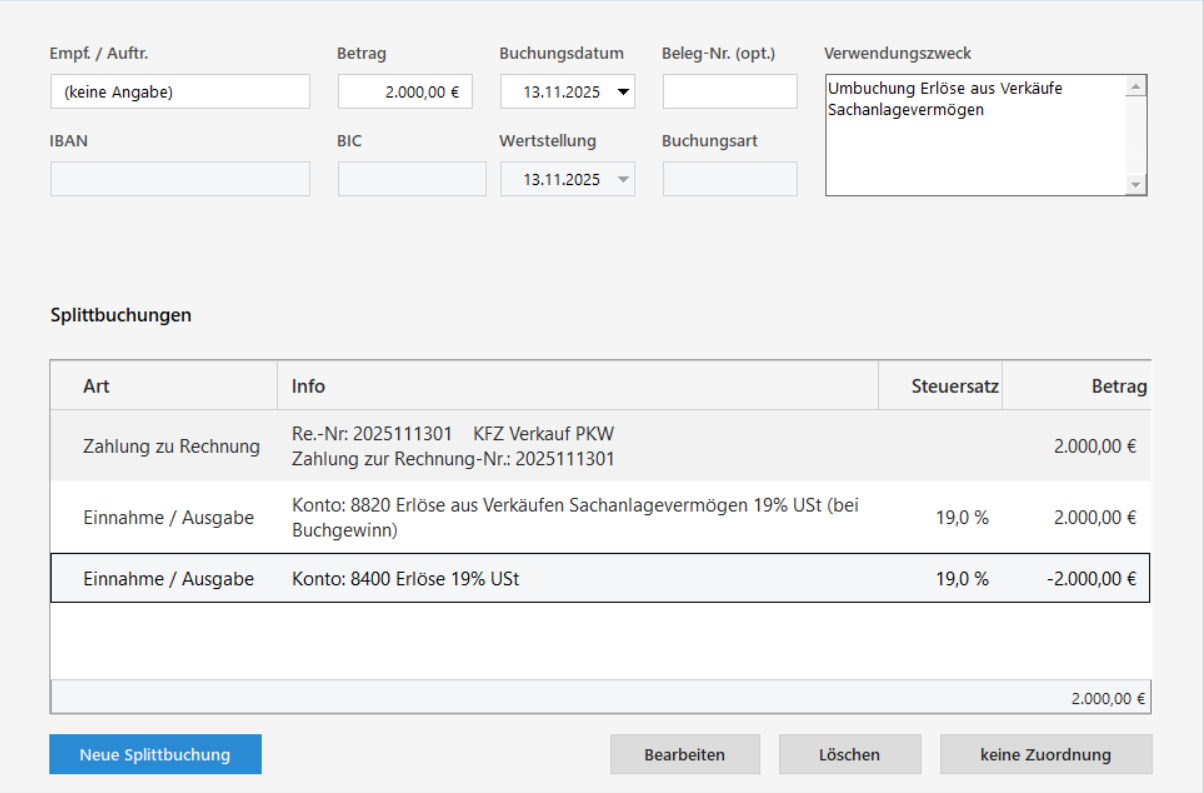Click the Neue Splittbuchung button
The height and width of the screenshot is (793, 1204).
[x=155, y=754]
